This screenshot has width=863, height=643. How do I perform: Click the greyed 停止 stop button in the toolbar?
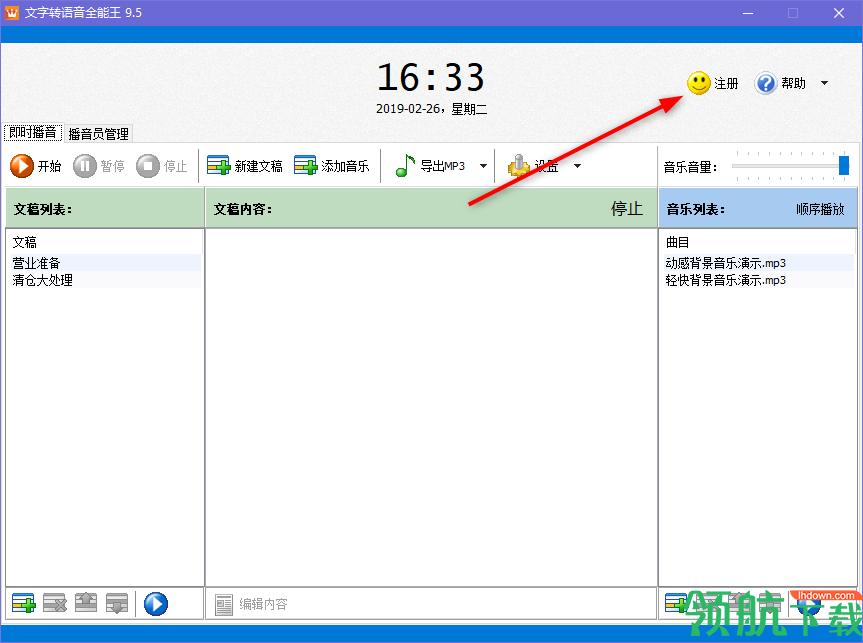[162, 166]
